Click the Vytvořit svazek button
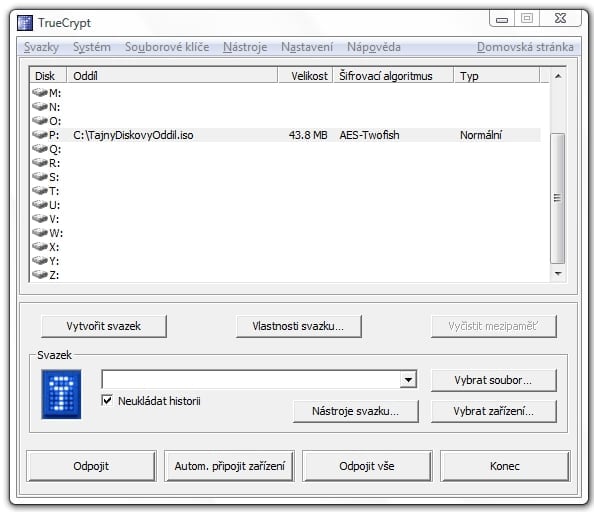The width and height of the screenshot is (594, 512). tap(104, 326)
